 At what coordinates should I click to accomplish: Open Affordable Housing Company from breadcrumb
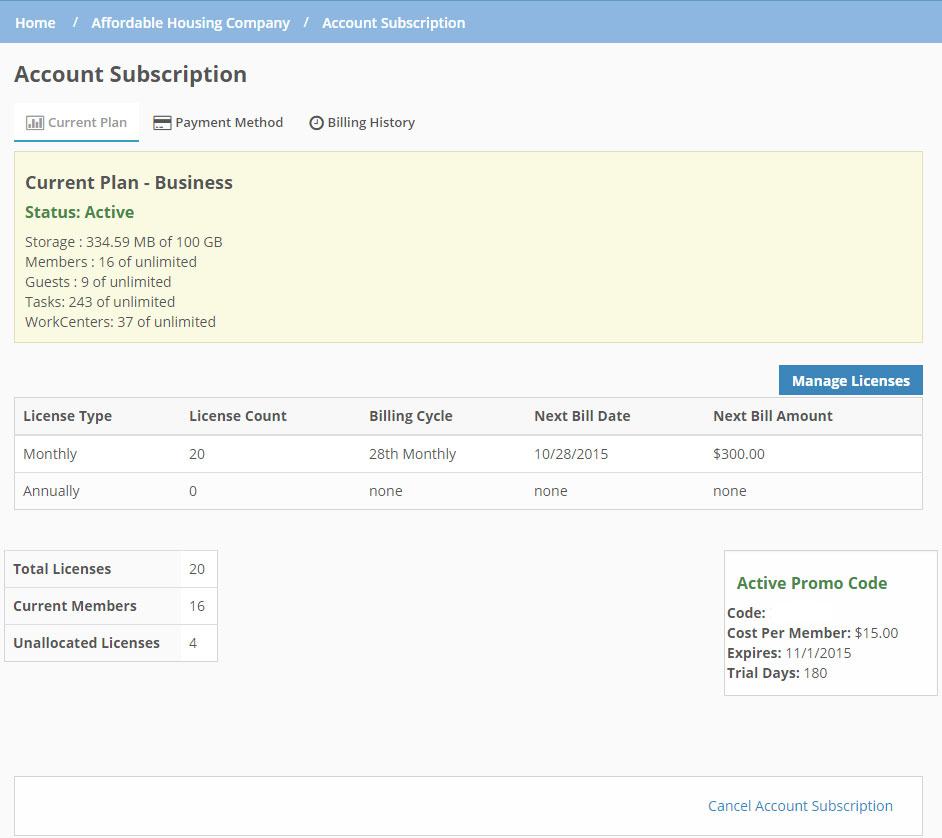click(x=190, y=22)
